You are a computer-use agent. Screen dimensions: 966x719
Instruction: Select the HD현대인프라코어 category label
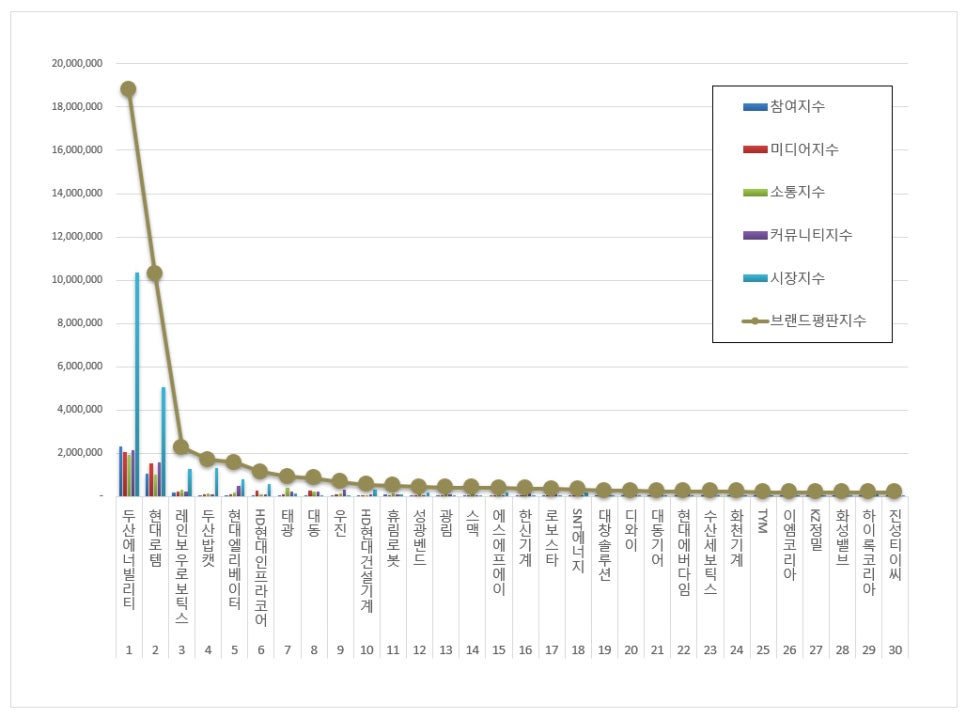pyautogui.click(x=261, y=567)
